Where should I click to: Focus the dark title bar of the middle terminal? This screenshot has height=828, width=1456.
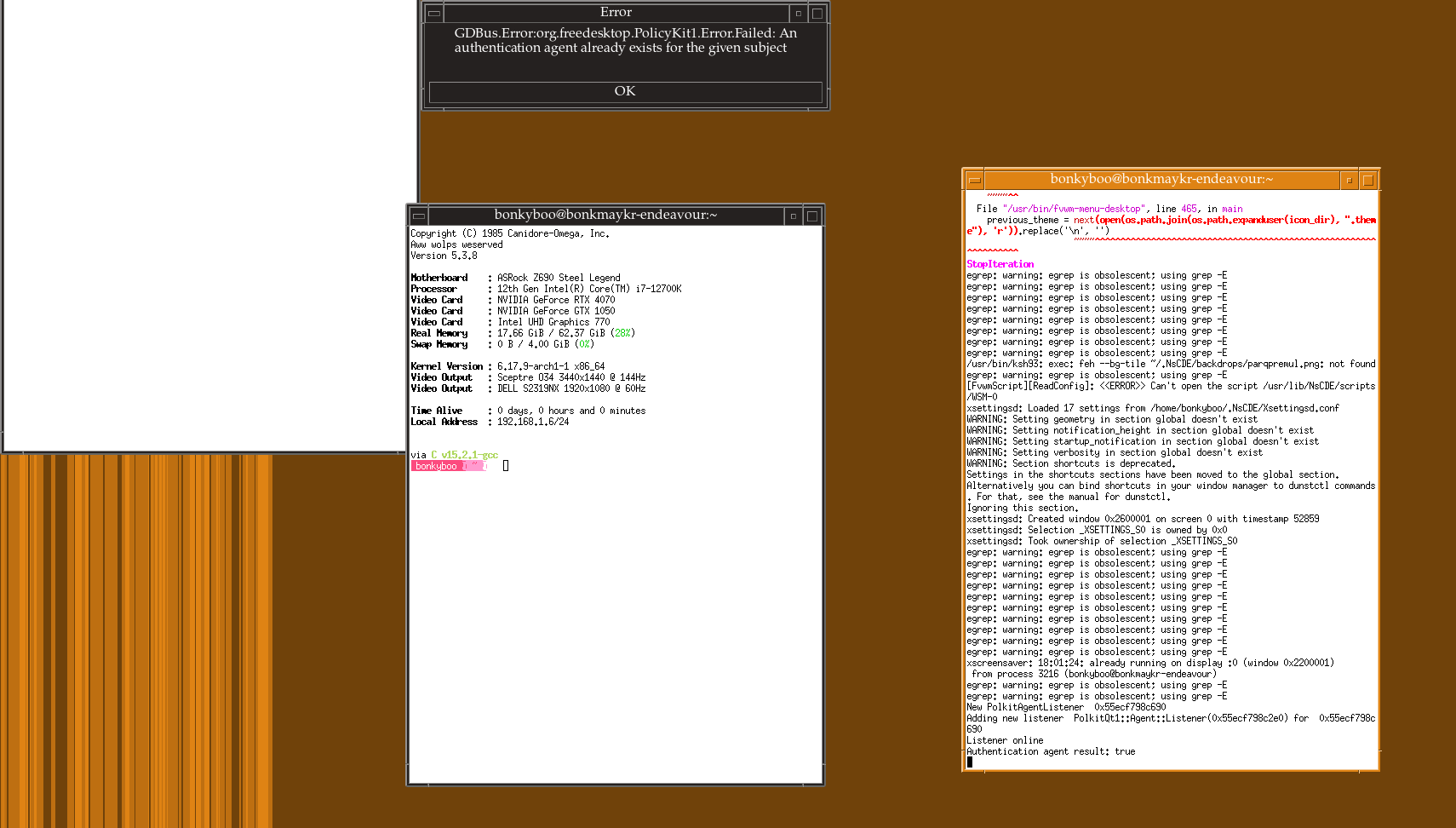click(605, 216)
